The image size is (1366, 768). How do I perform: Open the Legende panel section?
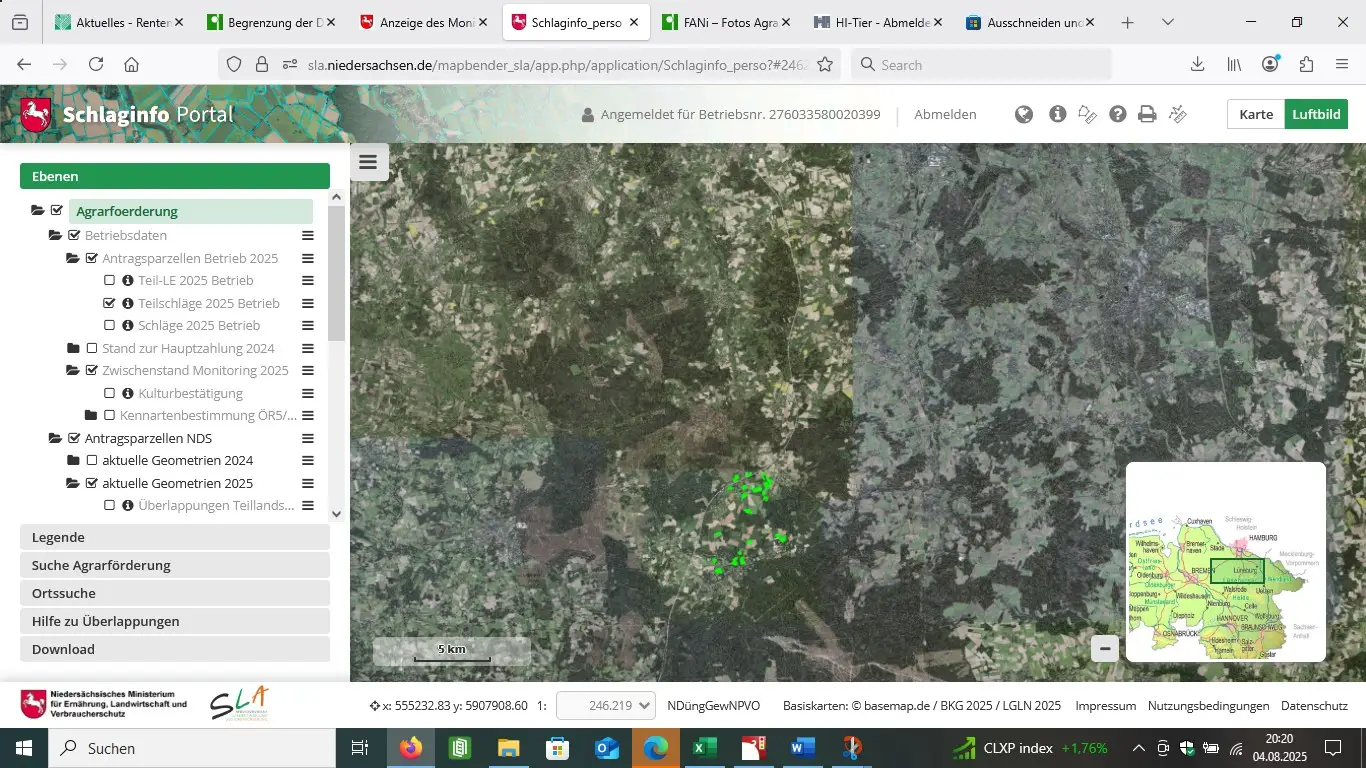175,537
